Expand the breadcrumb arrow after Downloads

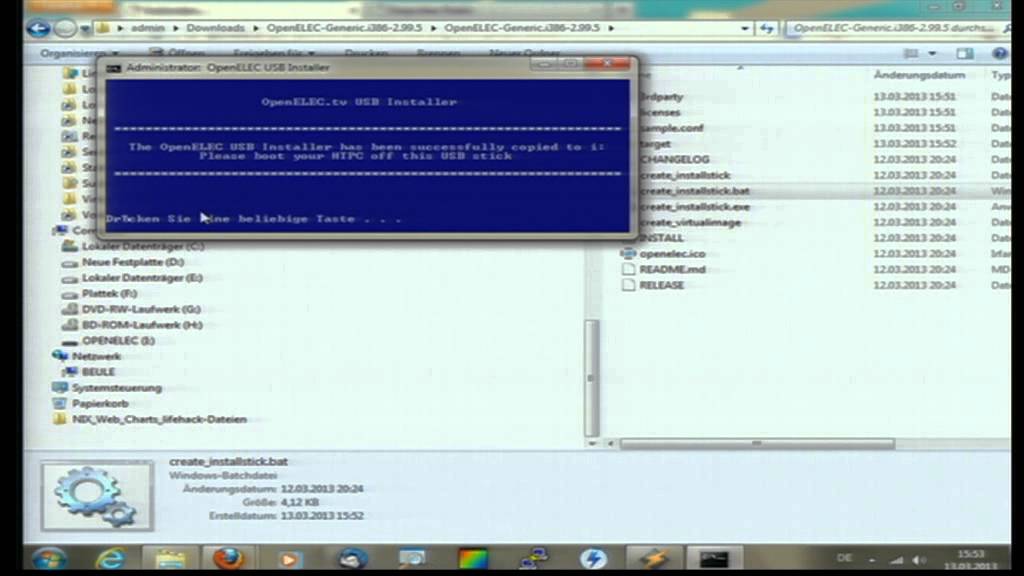pyautogui.click(x=255, y=28)
